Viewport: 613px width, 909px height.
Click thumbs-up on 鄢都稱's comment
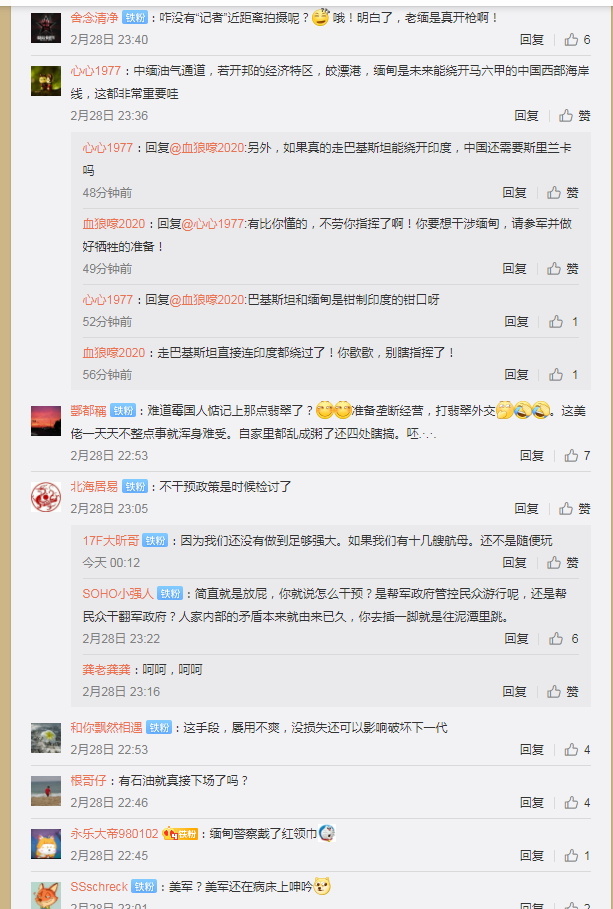577,456
